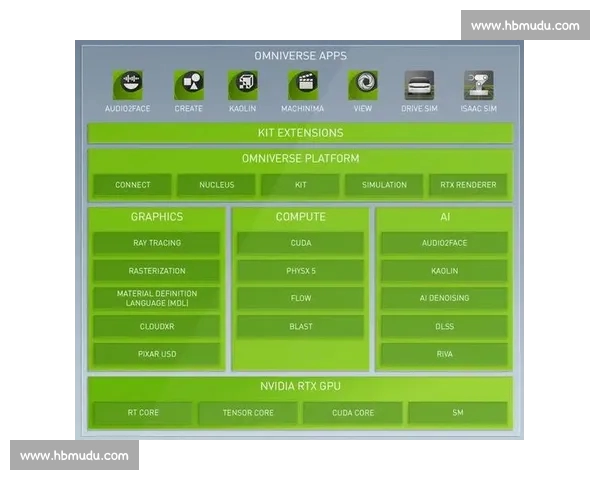Viewport: 600px width, 480px height.
Task: Select the AI Denoising box
Action: (444, 298)
